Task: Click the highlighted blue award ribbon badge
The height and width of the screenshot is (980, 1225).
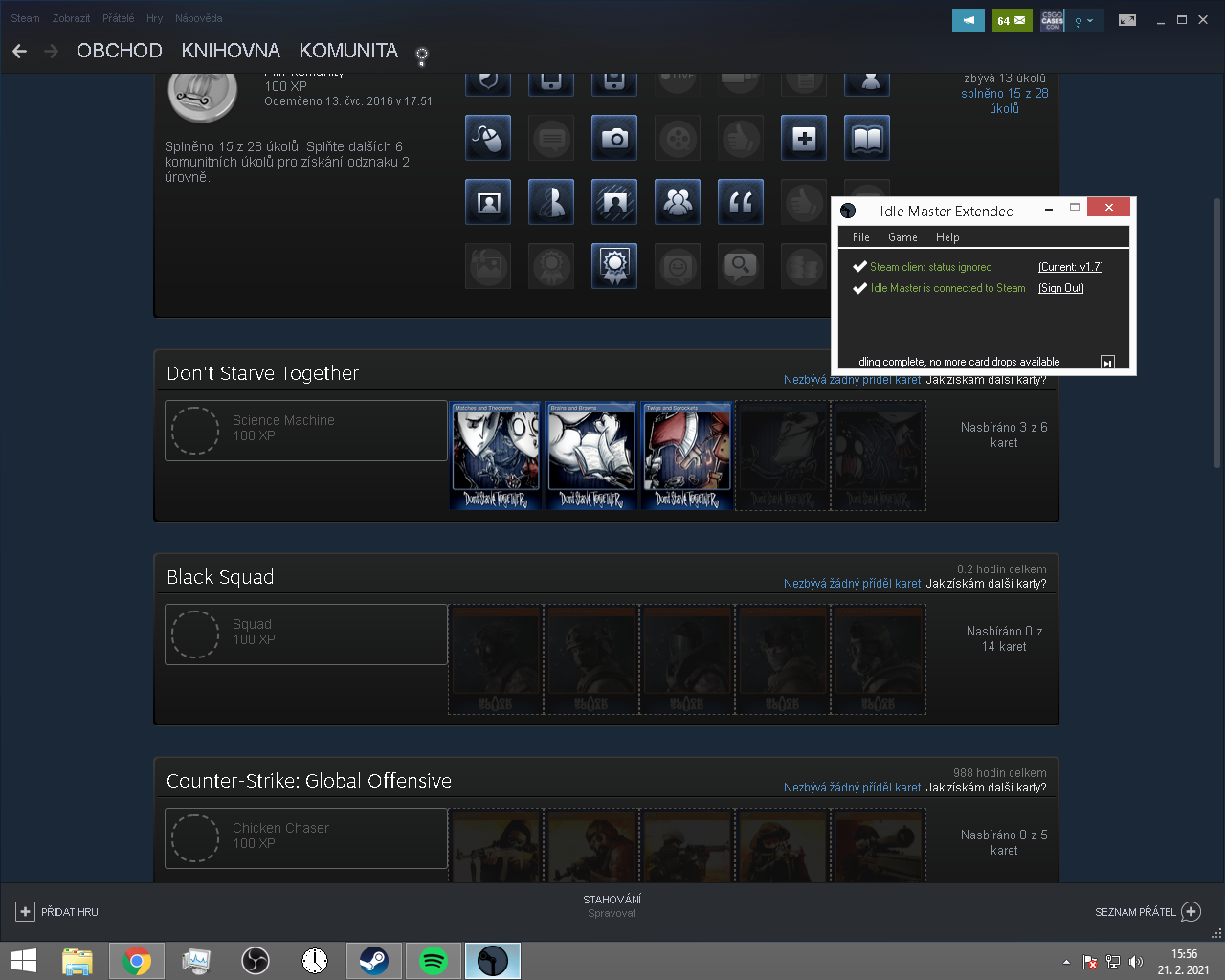Action: 614,265
